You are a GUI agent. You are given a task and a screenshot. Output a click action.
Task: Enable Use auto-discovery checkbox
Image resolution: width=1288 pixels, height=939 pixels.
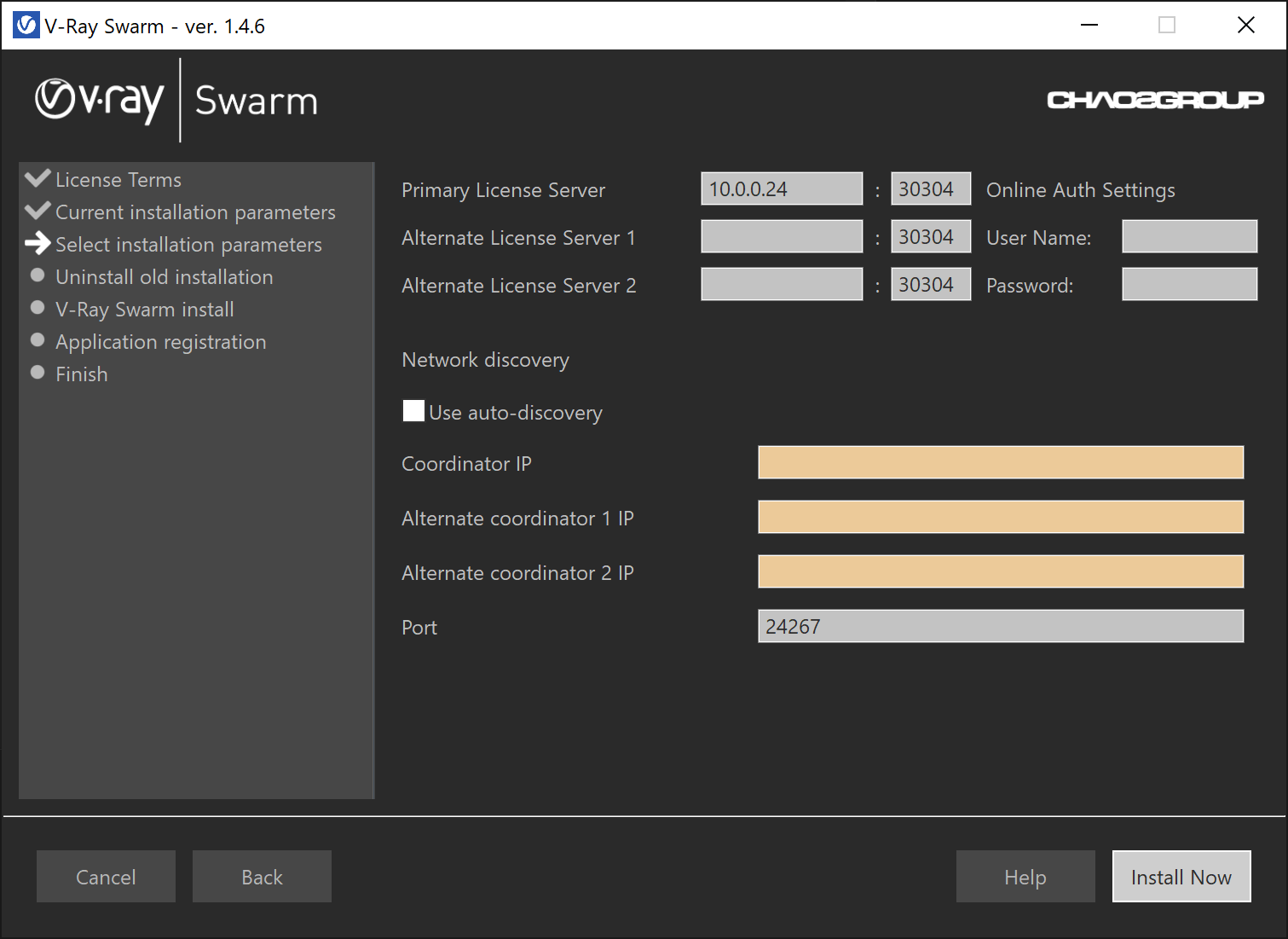[413, 411]
